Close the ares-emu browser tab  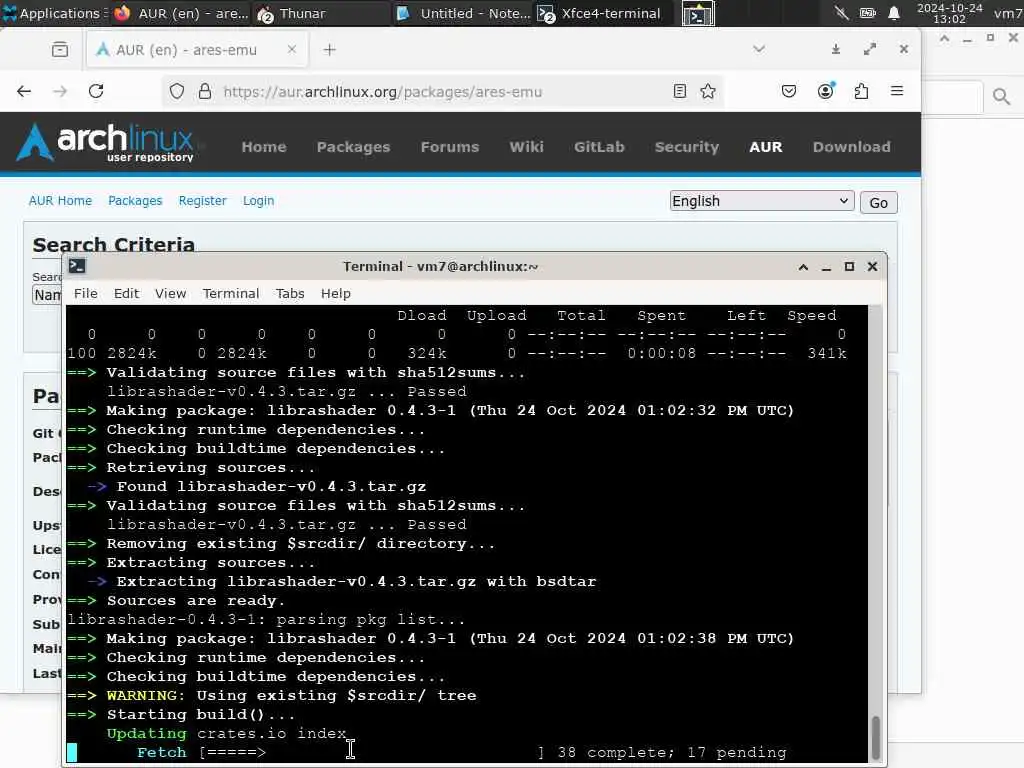292,50
